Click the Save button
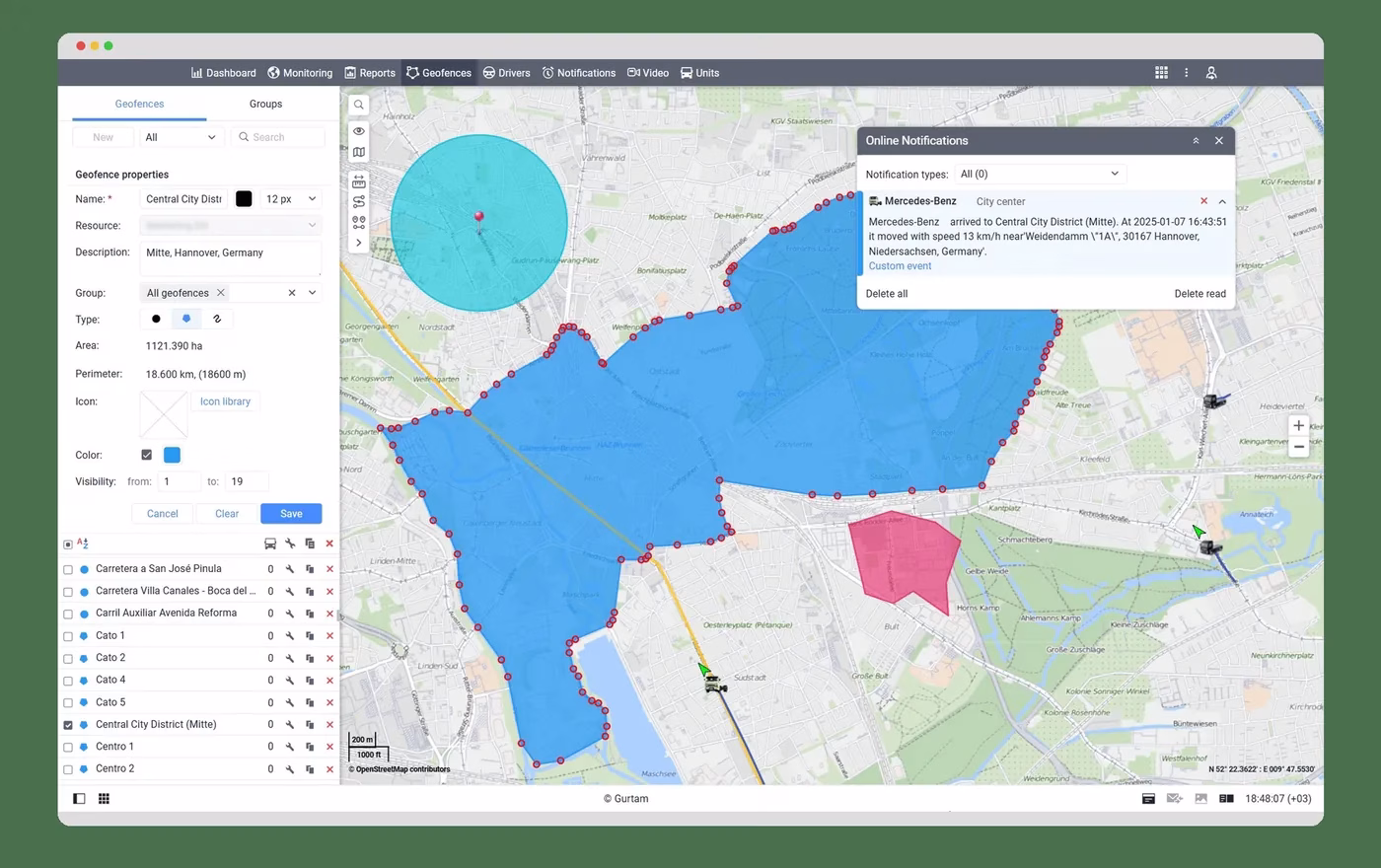Viewport: 1381px width, 868px height. click(291, 514)
